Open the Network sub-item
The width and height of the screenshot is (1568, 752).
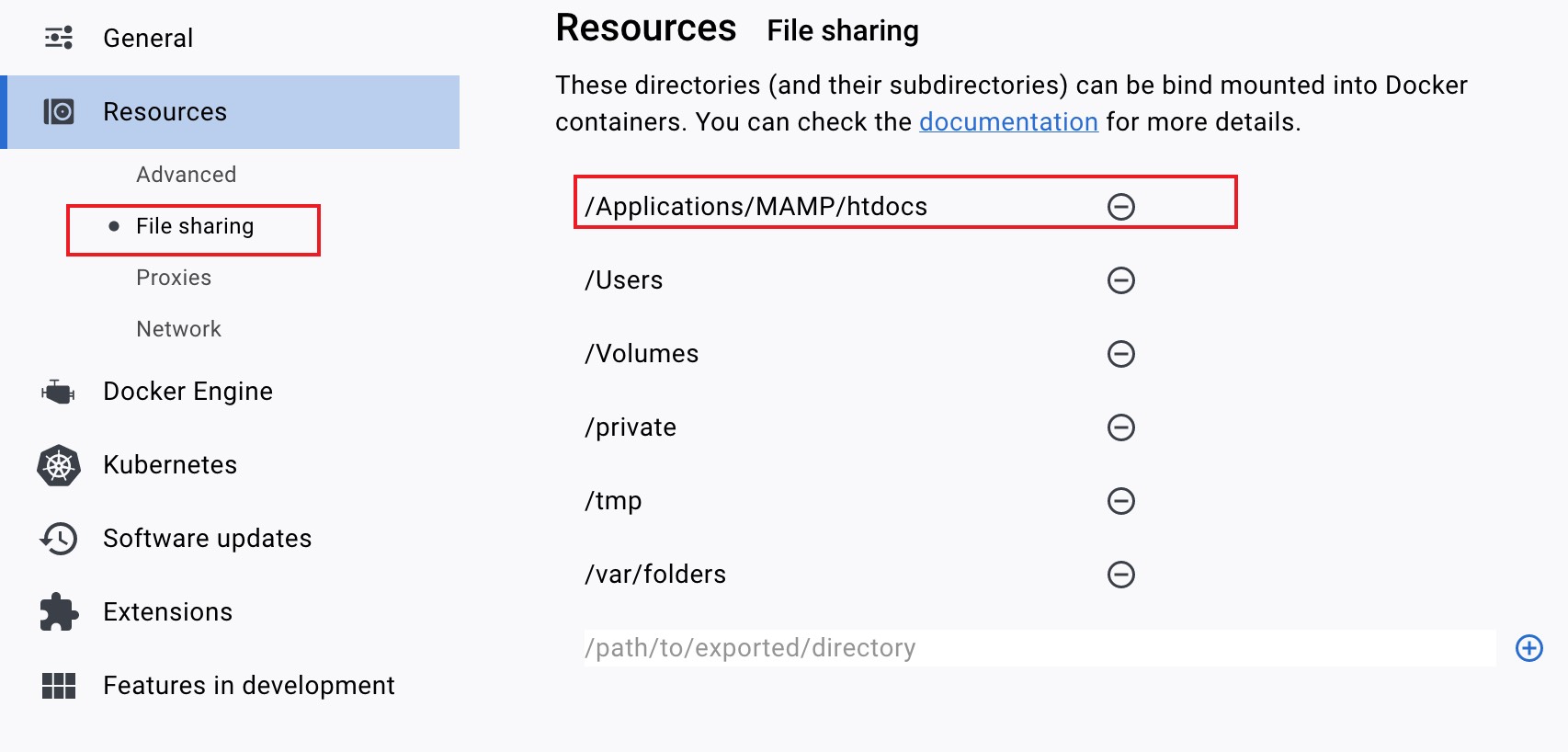click(178, 329)
